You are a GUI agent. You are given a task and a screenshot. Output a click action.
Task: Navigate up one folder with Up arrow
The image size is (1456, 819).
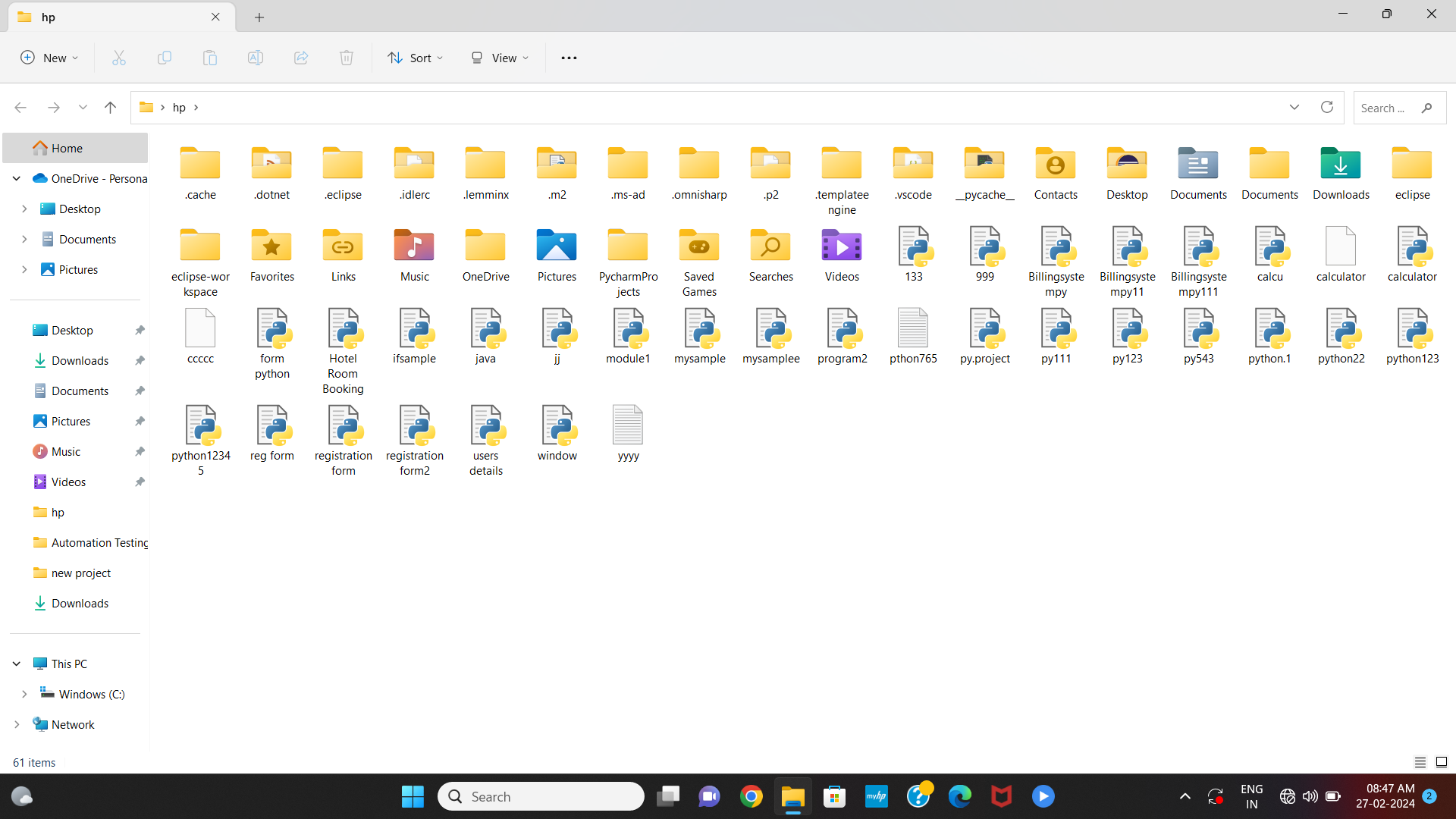point(110,107)
